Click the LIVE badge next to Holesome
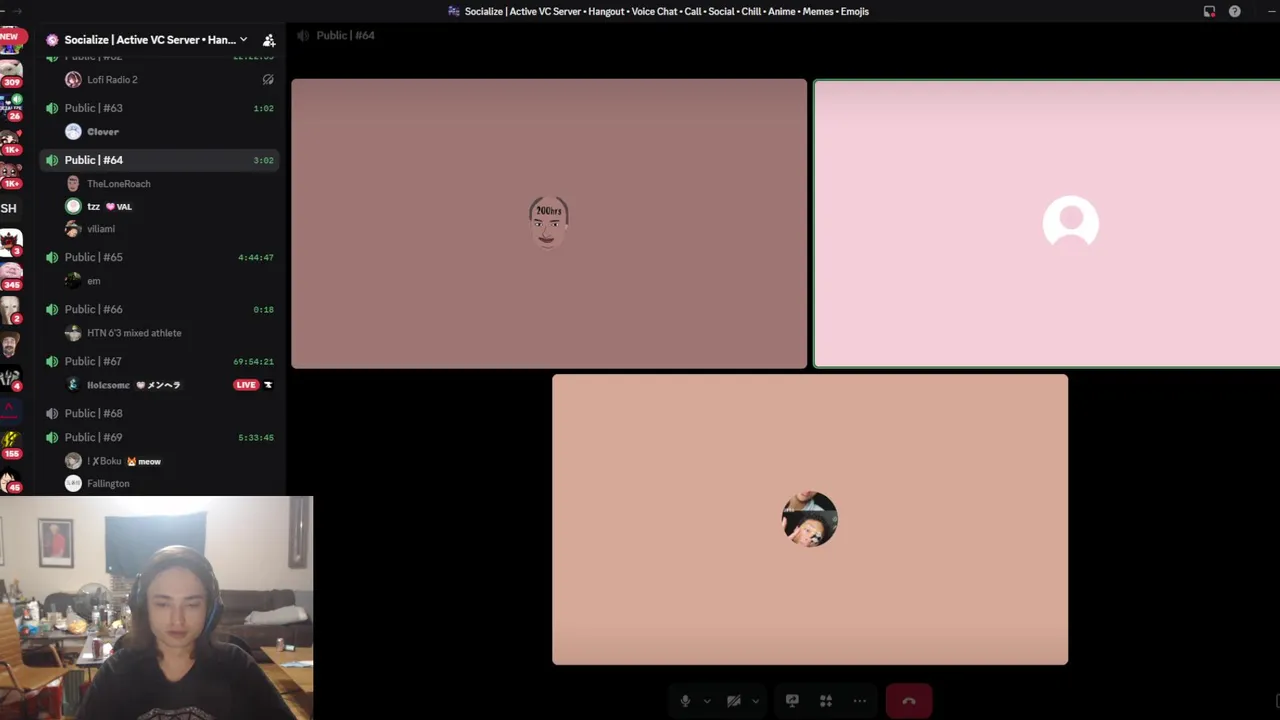 (246, 385)
